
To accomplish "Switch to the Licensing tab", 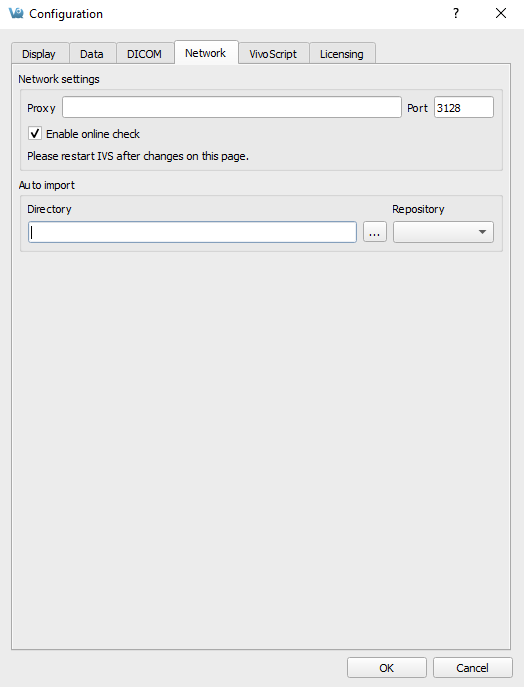I will (x=341, y=54).
